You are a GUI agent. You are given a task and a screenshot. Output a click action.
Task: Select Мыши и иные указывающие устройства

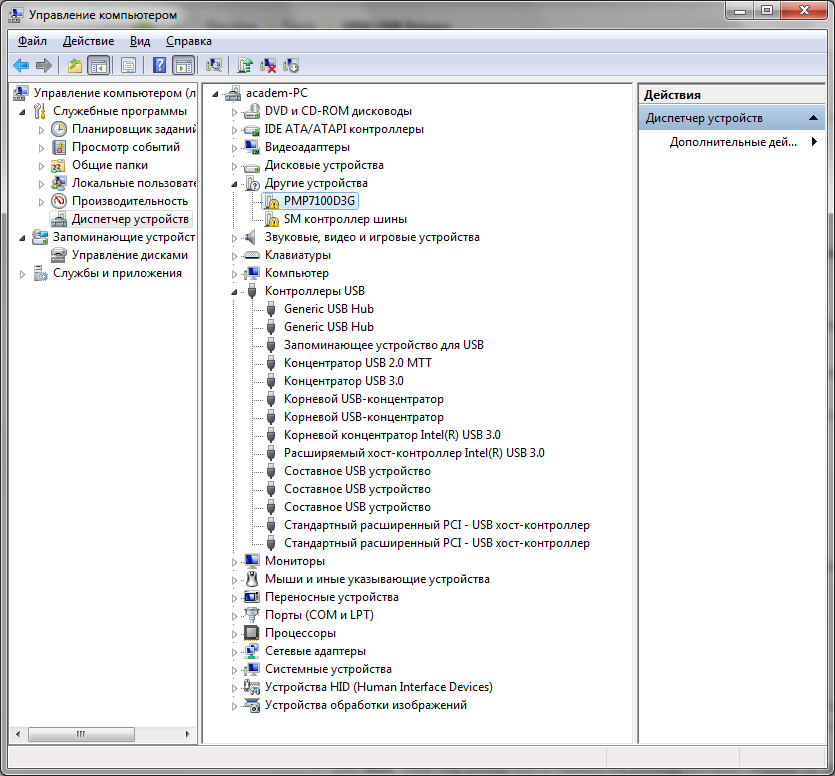click(377, 579)
